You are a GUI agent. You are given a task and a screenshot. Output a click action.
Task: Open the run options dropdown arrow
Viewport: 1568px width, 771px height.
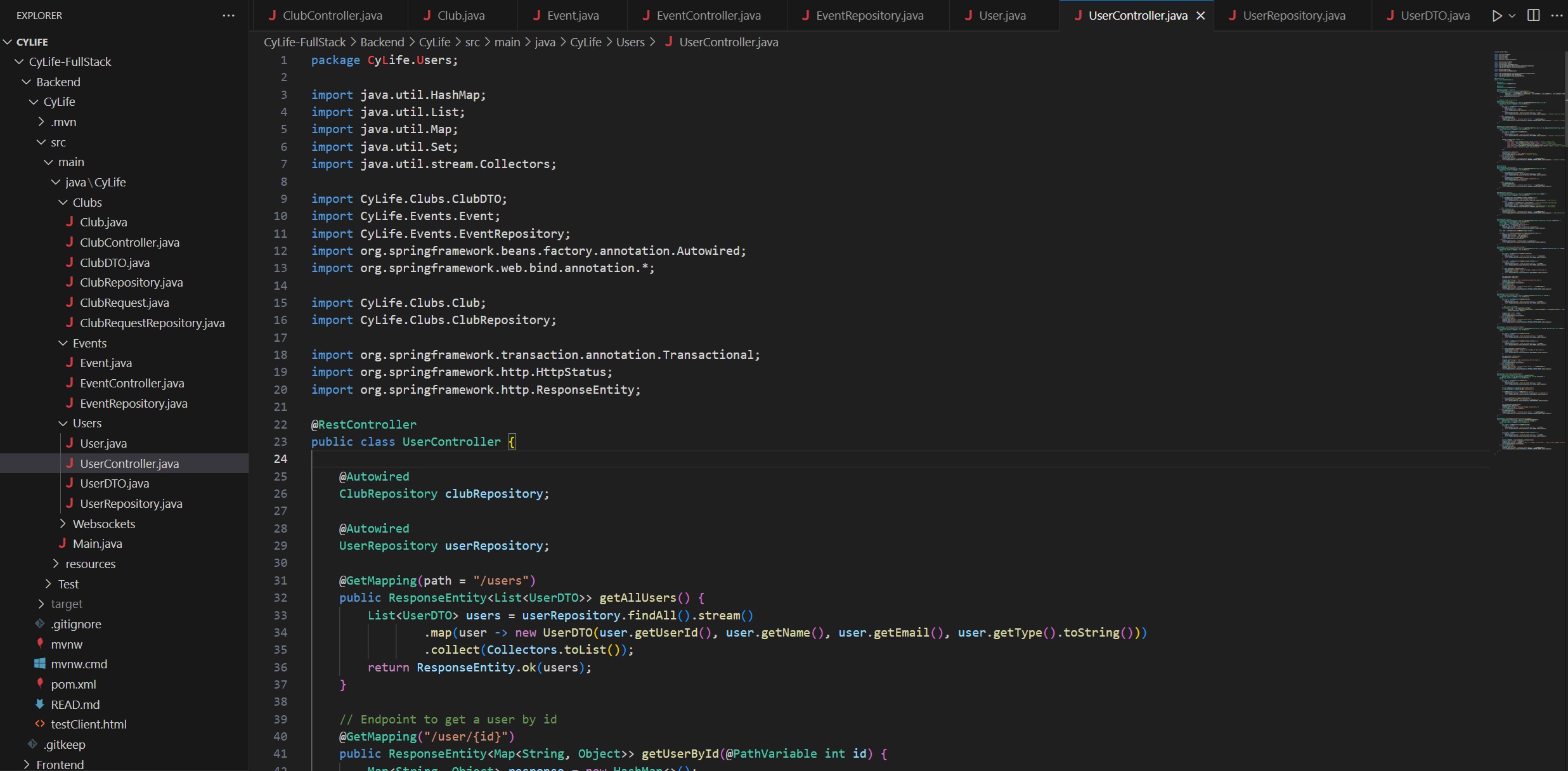[1512, 16]
